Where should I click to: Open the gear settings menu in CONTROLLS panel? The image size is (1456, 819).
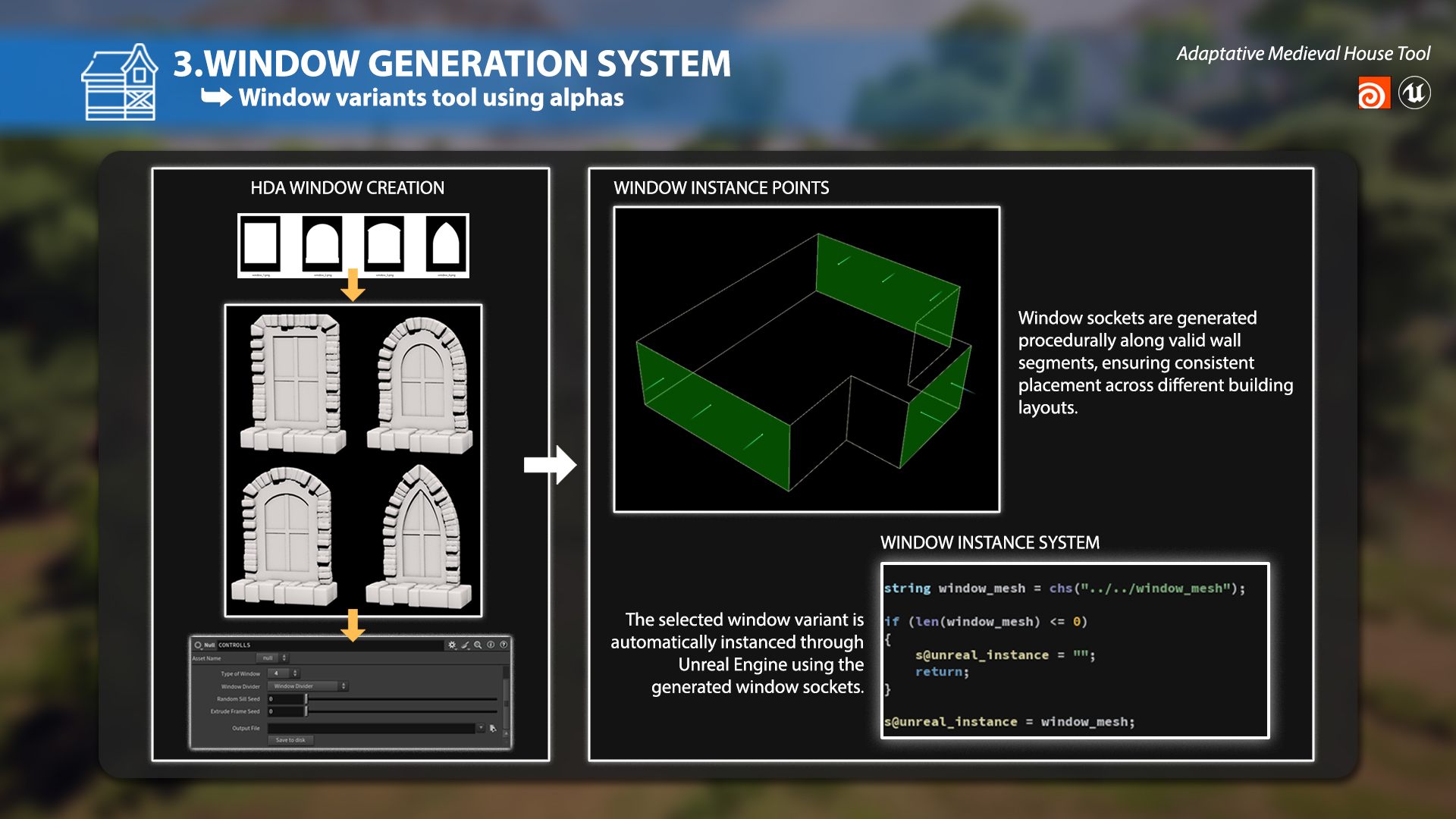(x=452, y=645)
